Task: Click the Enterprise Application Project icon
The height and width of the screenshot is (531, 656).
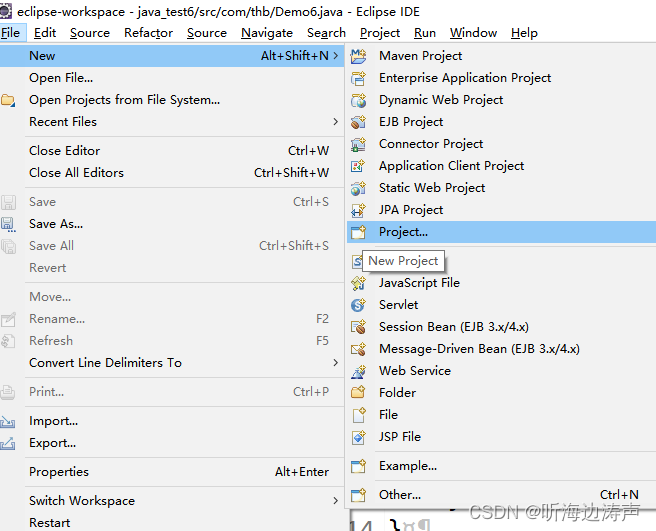Action: coord(358,78)
